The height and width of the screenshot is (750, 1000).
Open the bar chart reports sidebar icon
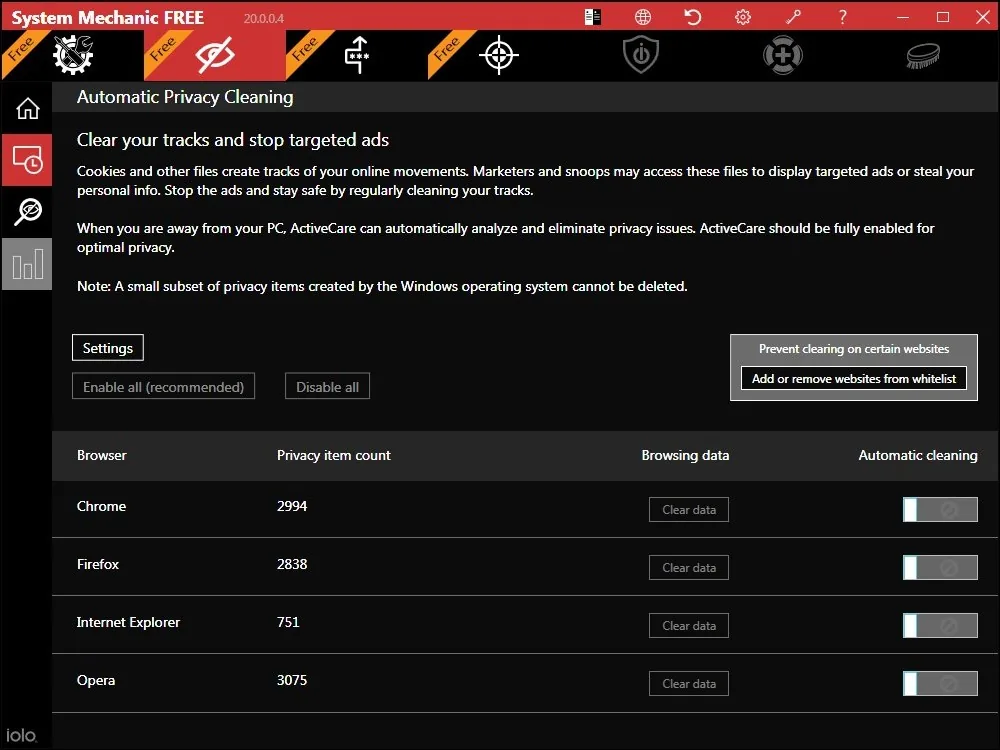point(27,264)
